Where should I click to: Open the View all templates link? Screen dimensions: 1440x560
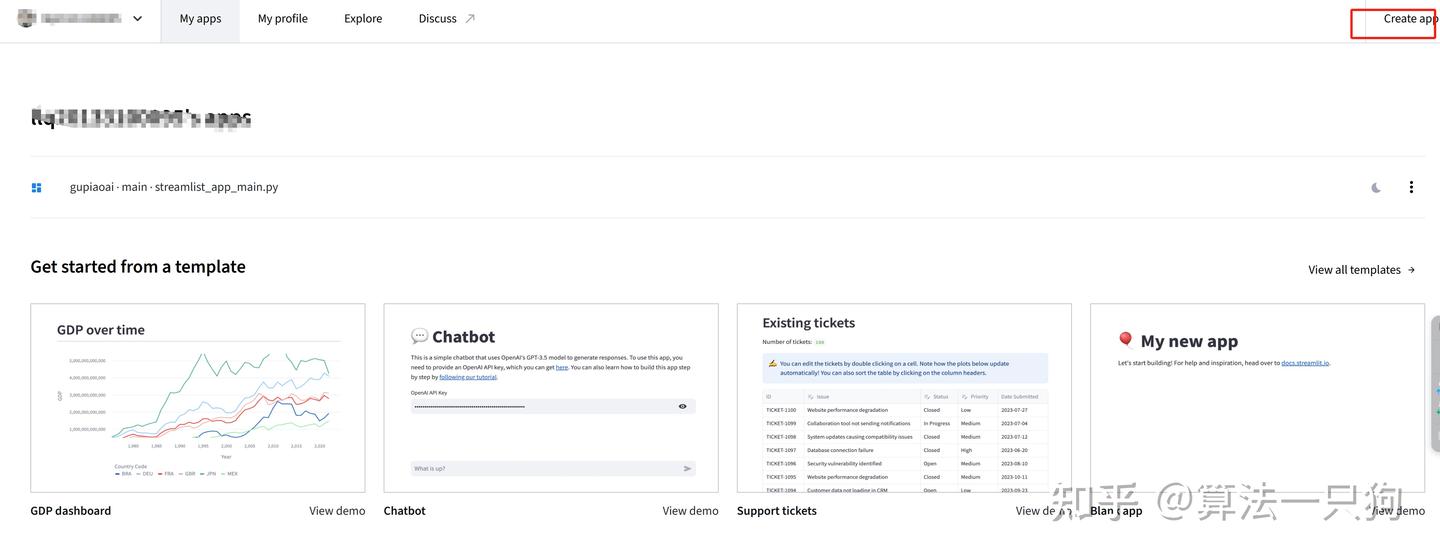point(1354,270)
